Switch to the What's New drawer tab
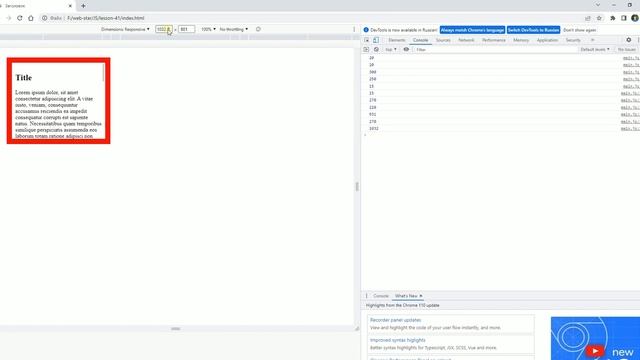 [406, 296]
